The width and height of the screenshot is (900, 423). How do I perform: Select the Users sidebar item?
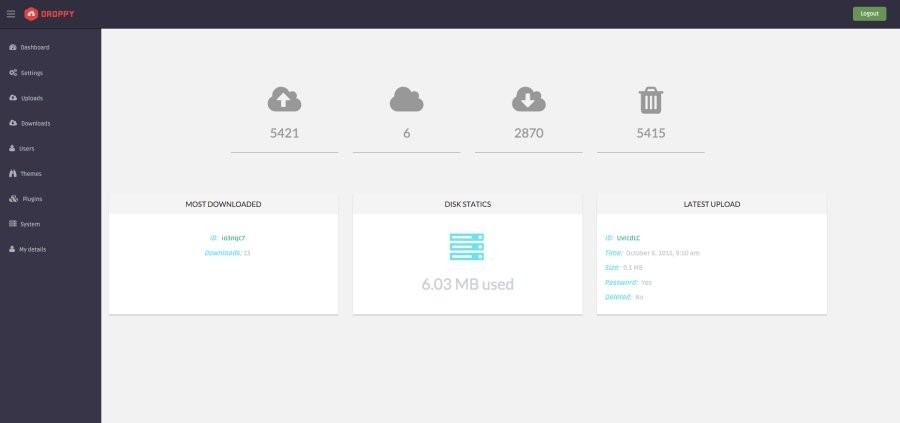tap(27, 148)
